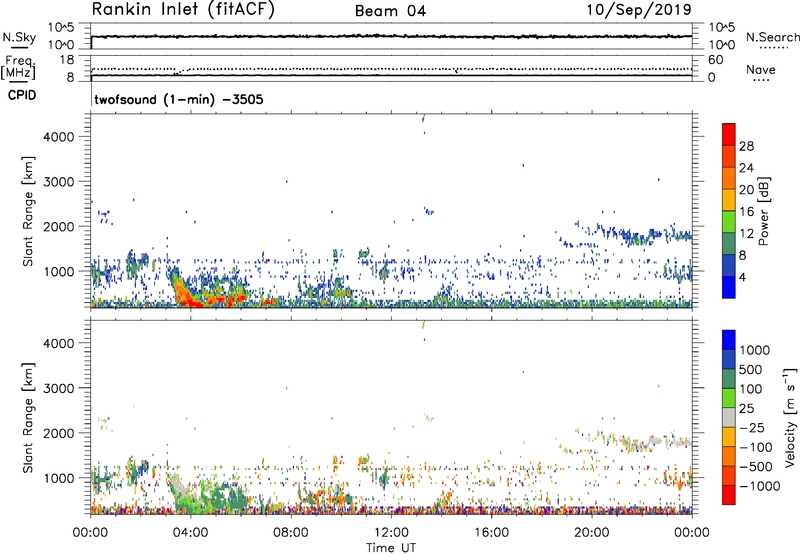This screenshot has width=800, height=554.
Task: Pick the blue top segment of Velocity colorbar
Action: click(x=729, y=340)
